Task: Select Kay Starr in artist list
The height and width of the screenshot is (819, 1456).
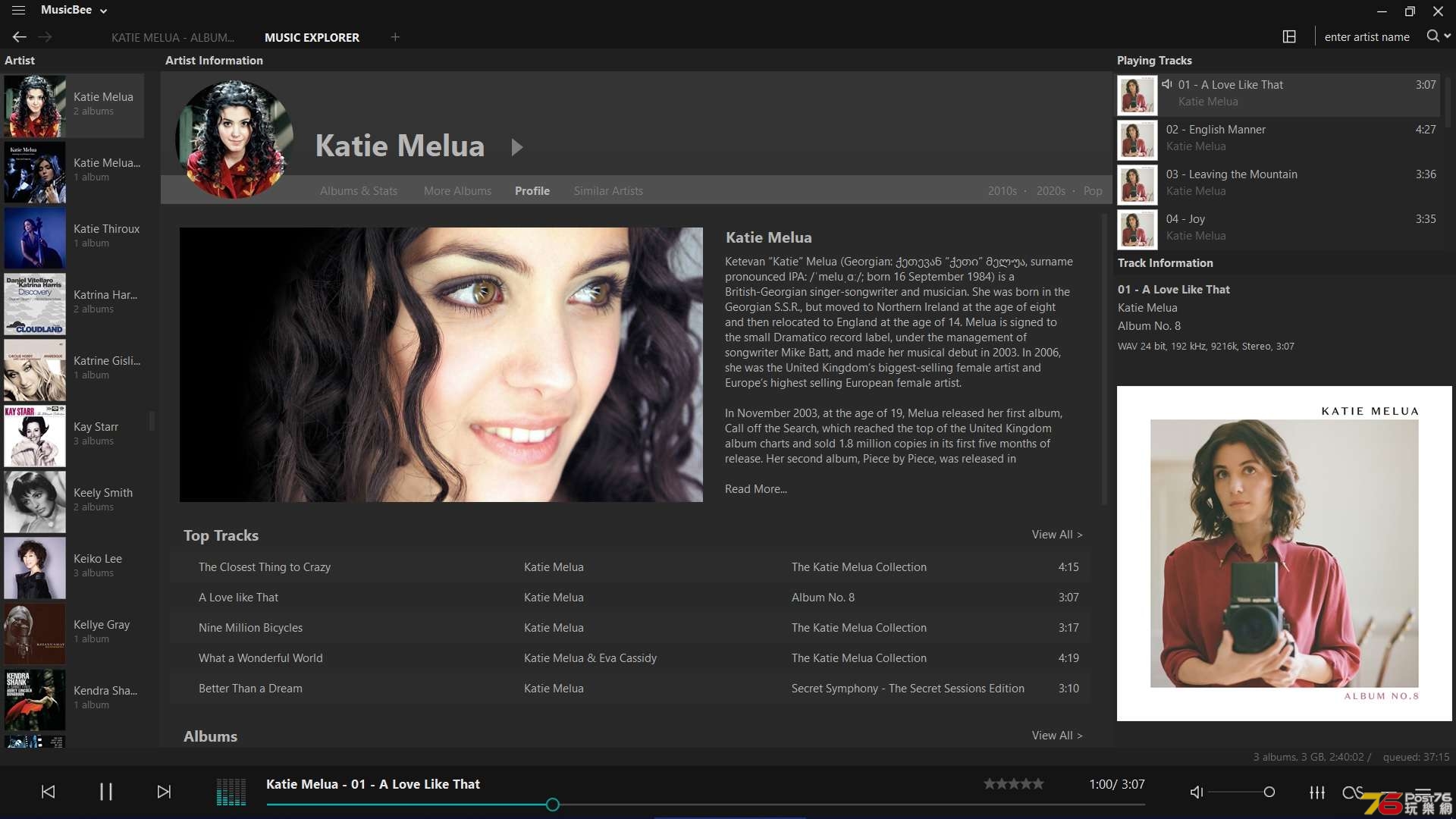Action: coord(74,435)
